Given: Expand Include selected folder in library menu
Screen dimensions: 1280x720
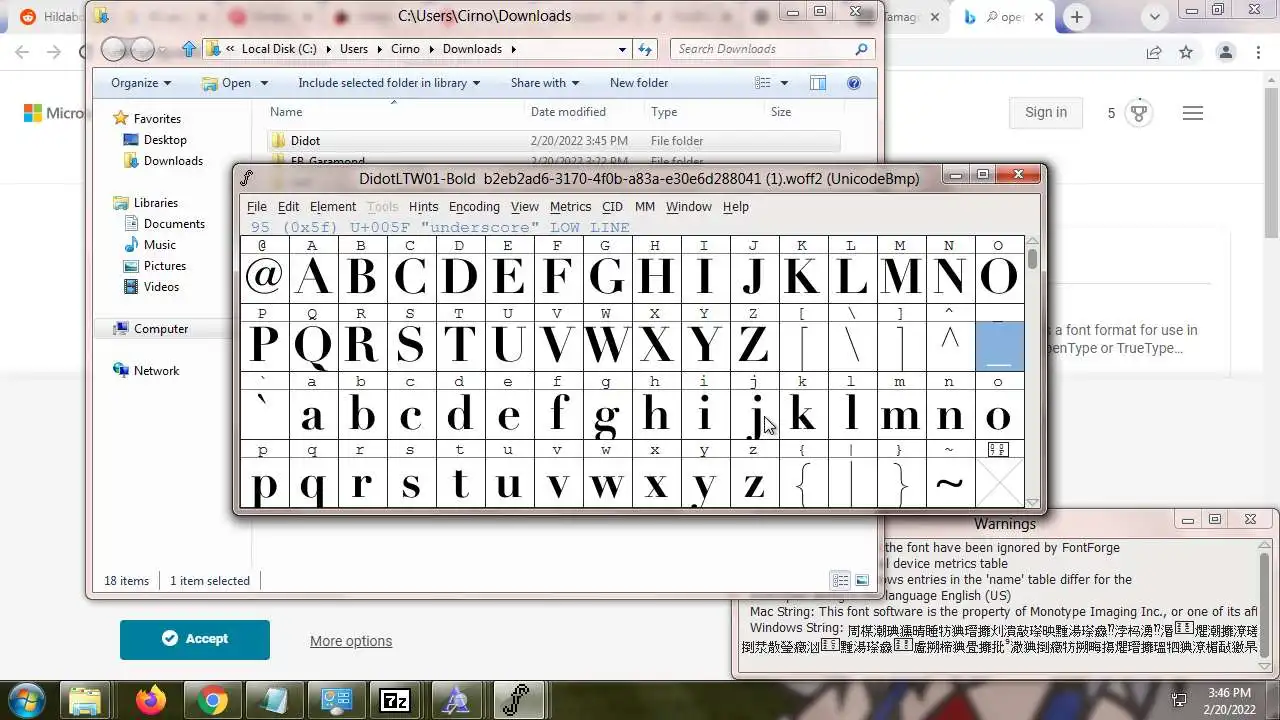Looking at the screenshot, I should pos(389,83).
